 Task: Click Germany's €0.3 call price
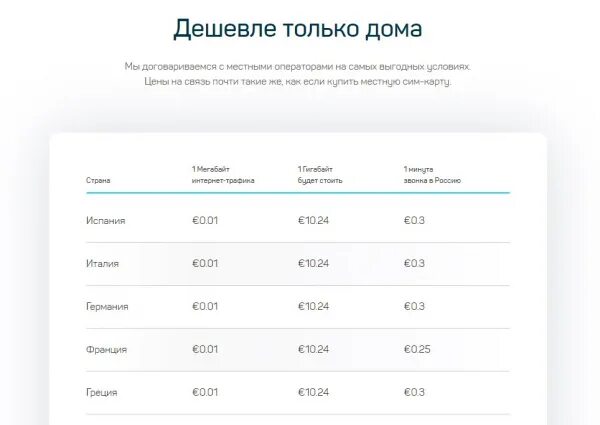tap(414, 306)
